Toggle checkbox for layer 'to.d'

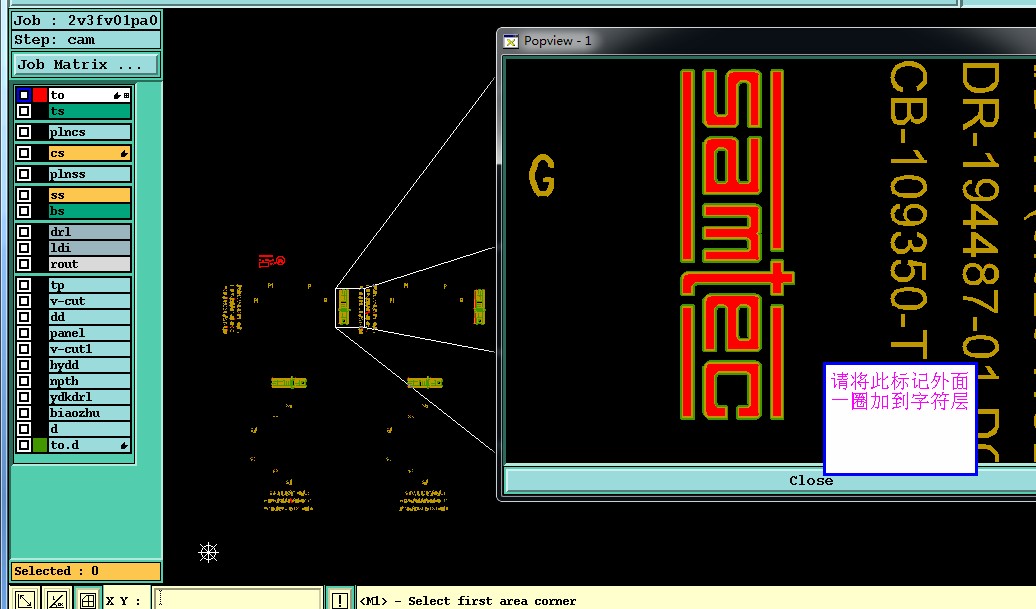[24, 445]
